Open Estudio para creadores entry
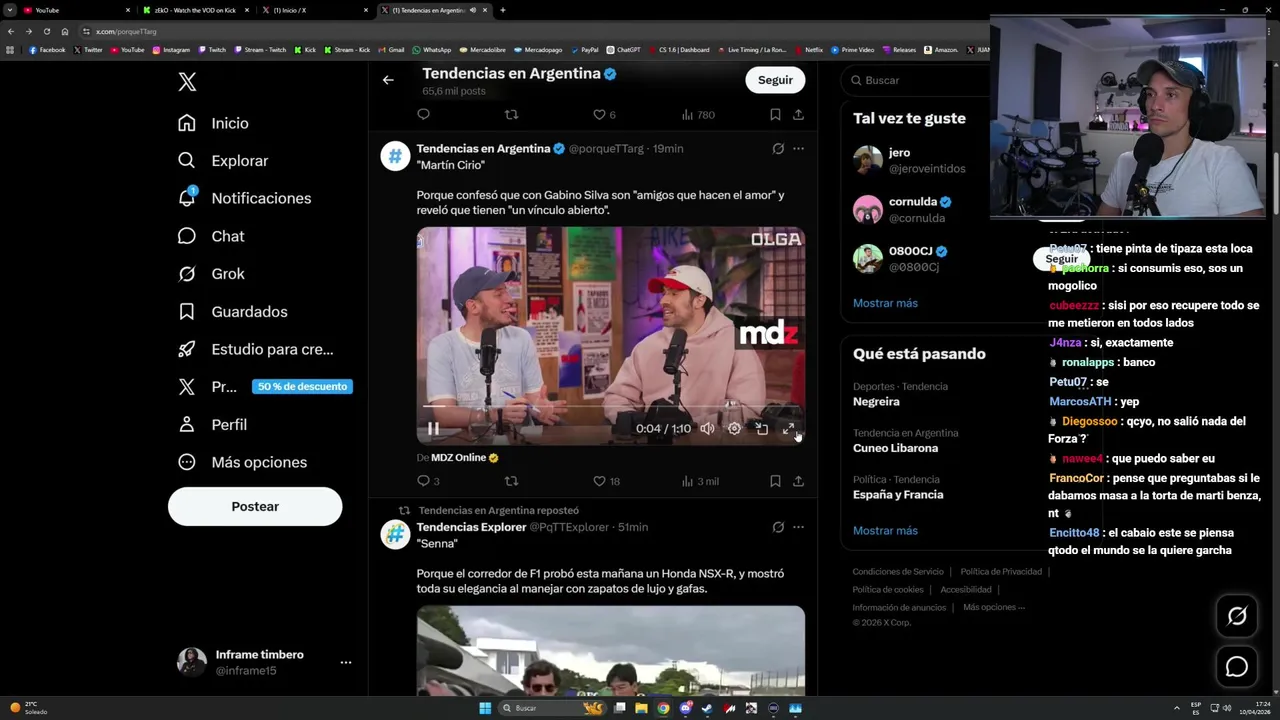Image resolution: width=1280 pixels, height=720 pixels. [255, 349]
